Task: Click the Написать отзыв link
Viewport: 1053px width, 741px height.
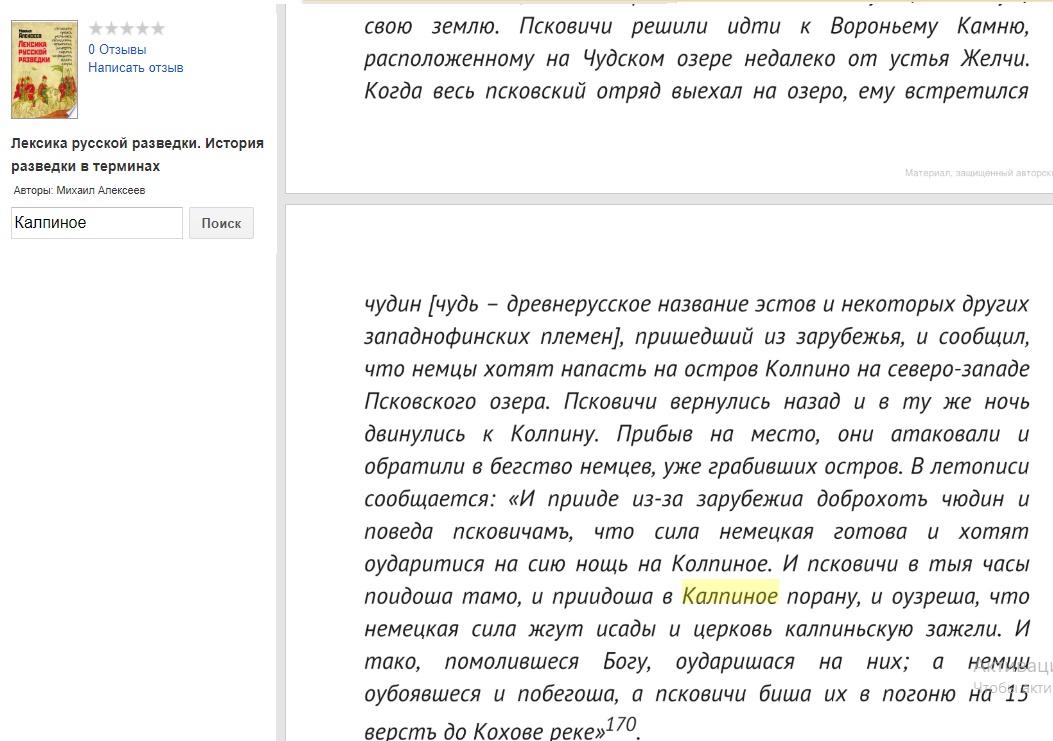Action: 135,68
